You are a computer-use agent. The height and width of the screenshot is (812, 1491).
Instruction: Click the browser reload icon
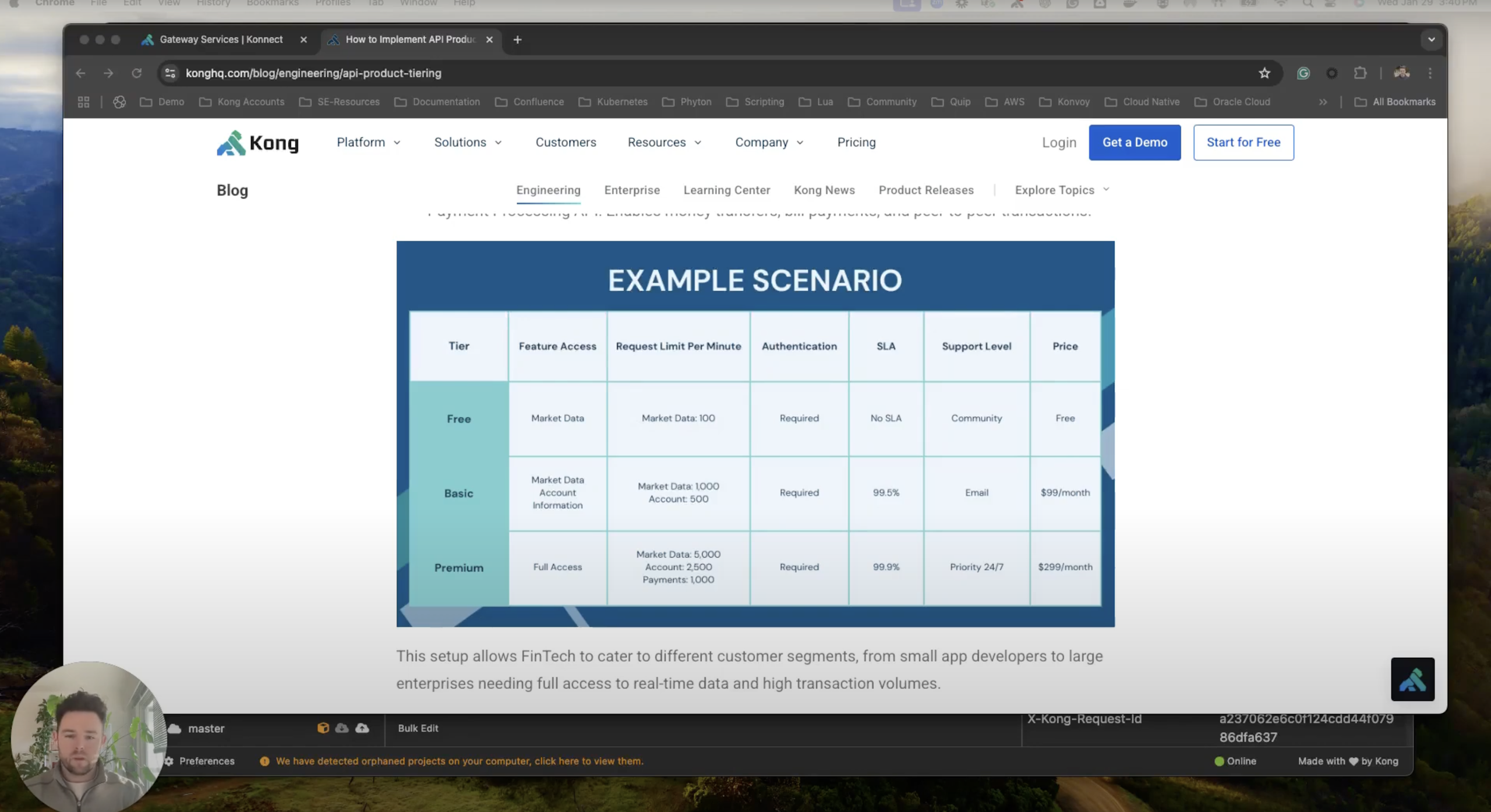click(x=136, y=73)
